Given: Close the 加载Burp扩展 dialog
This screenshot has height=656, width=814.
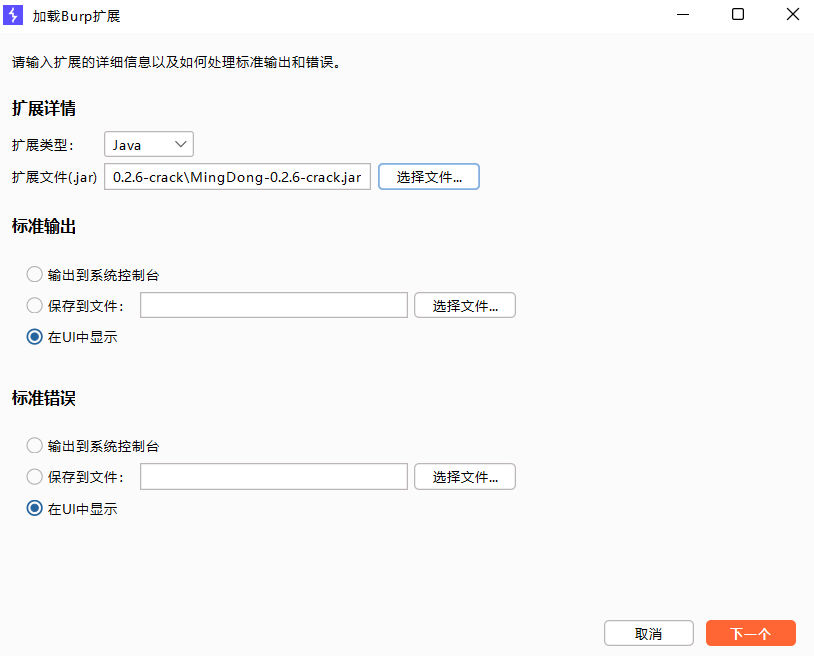Looking at the screenshot, I should coord(791,15).
